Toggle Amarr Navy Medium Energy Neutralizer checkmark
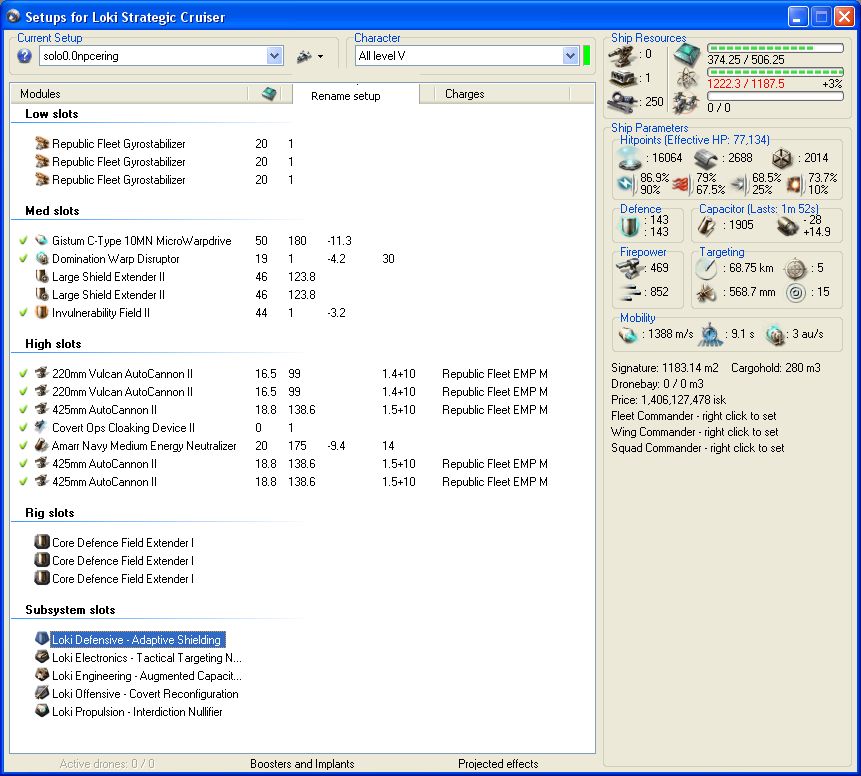 click(x=23, y=445)
